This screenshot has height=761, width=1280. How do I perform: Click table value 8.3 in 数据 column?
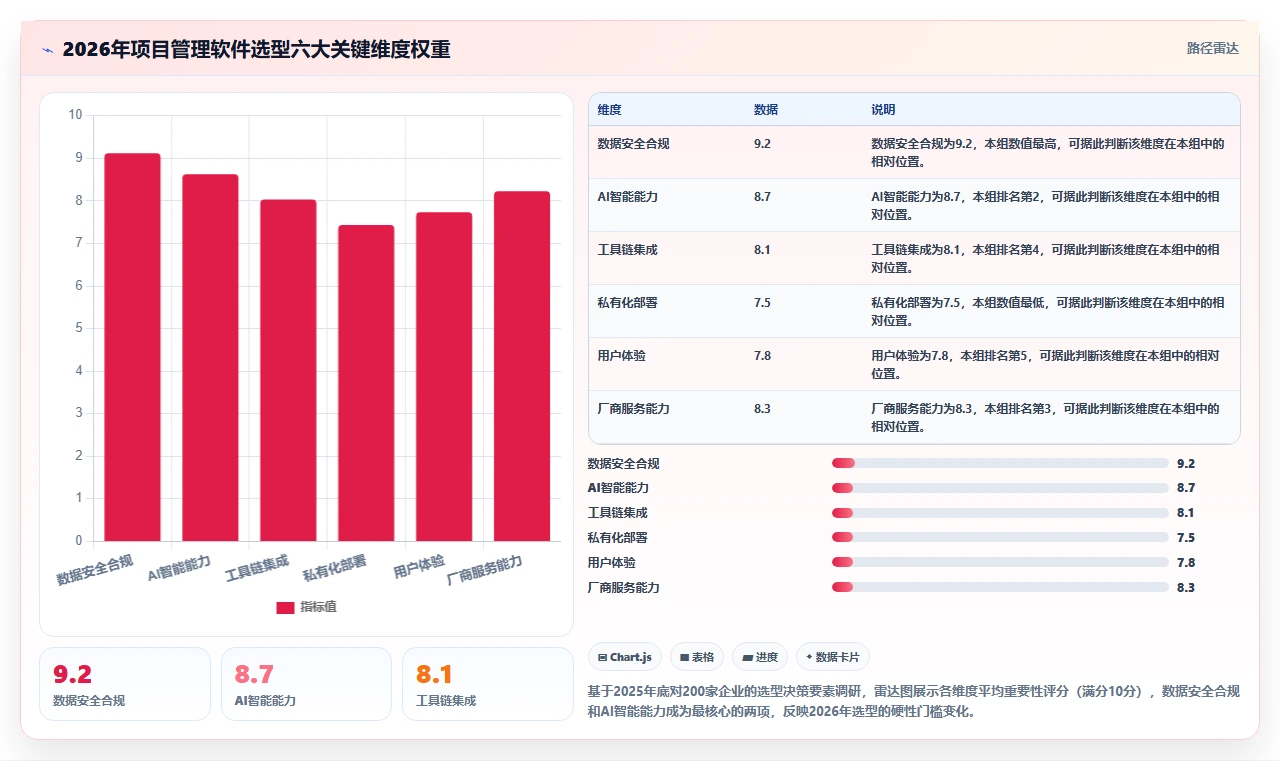762,409
